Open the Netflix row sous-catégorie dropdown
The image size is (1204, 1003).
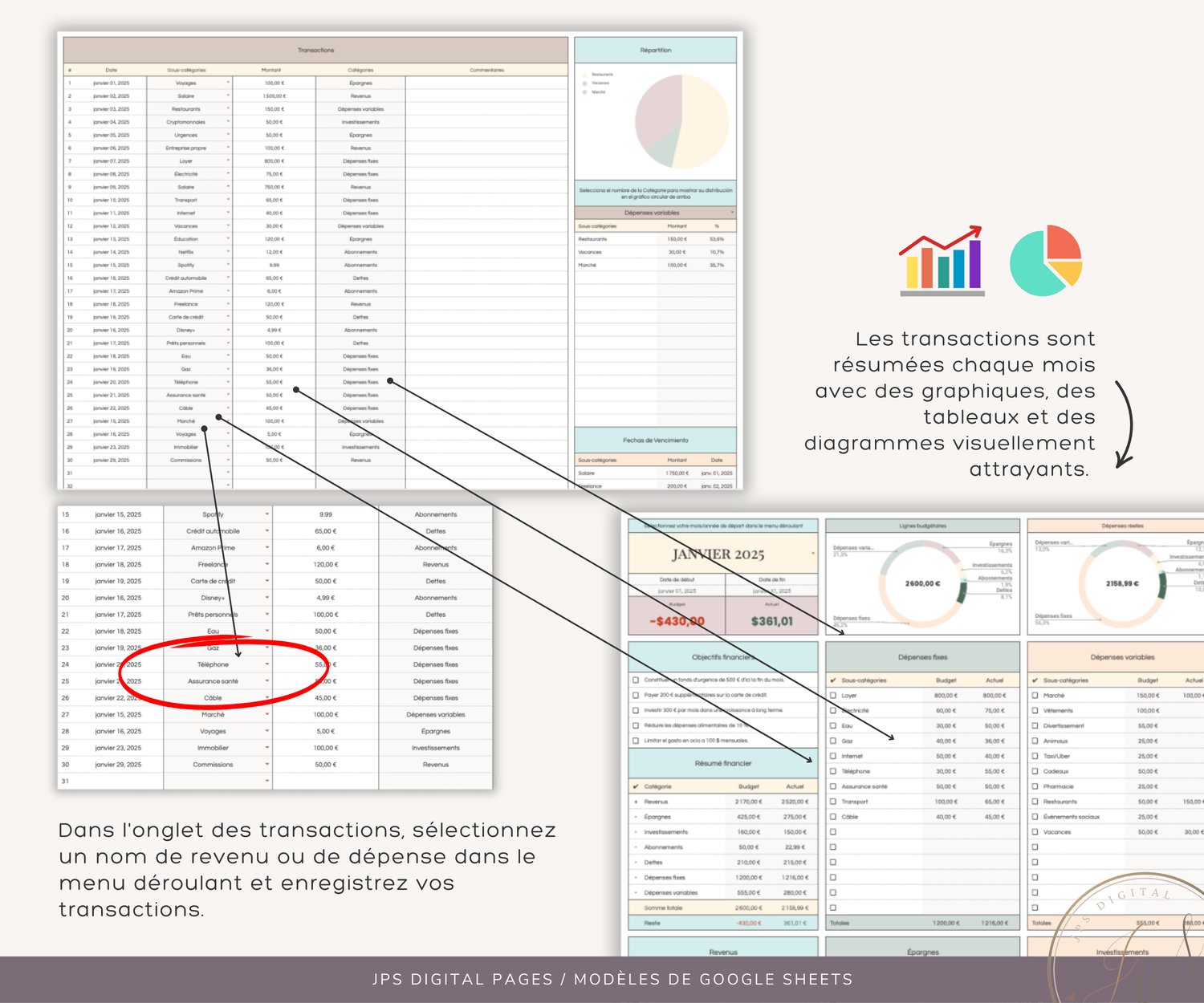click(228, 252)
